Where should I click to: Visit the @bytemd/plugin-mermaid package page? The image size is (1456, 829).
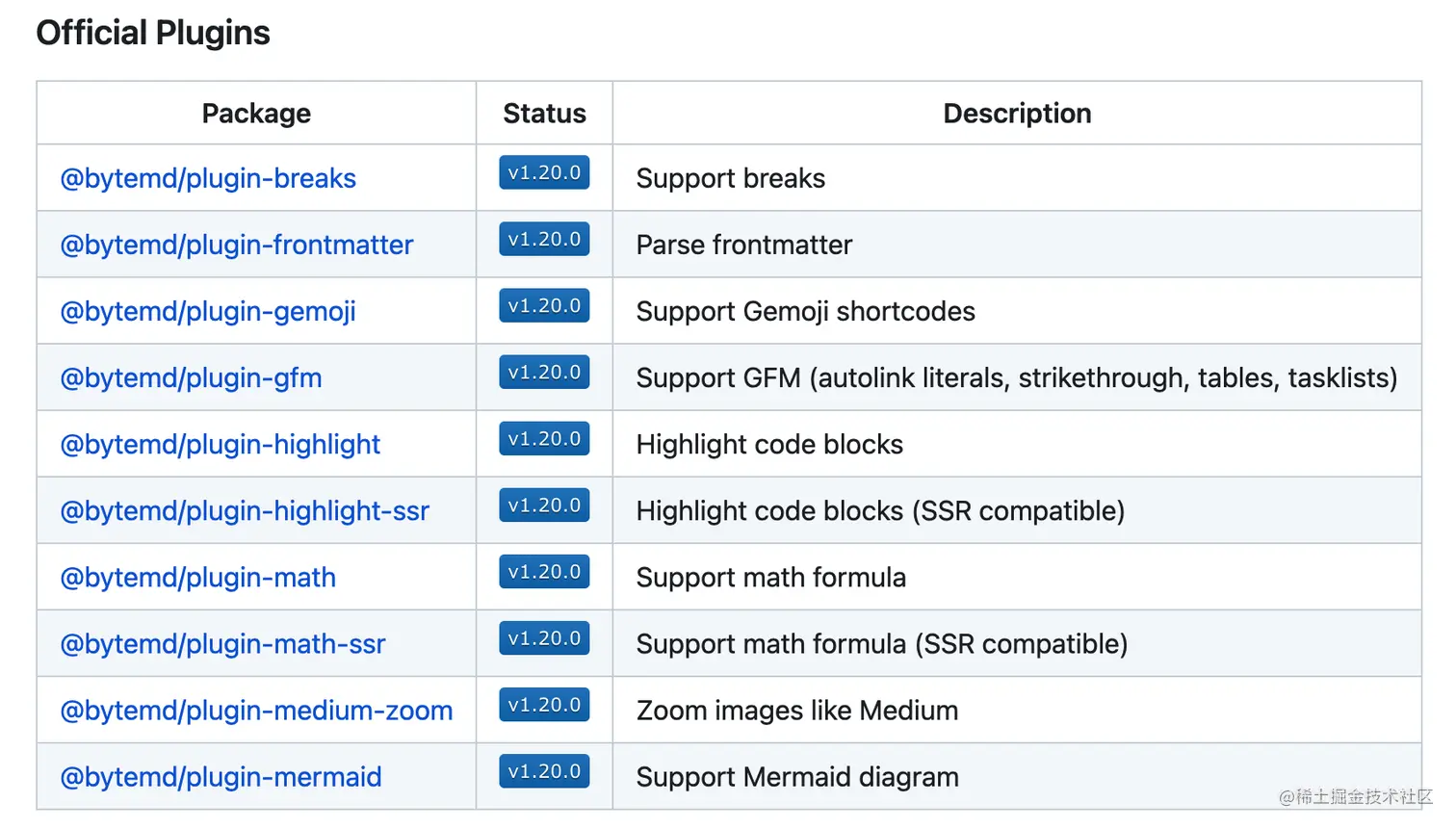[221, 776]
